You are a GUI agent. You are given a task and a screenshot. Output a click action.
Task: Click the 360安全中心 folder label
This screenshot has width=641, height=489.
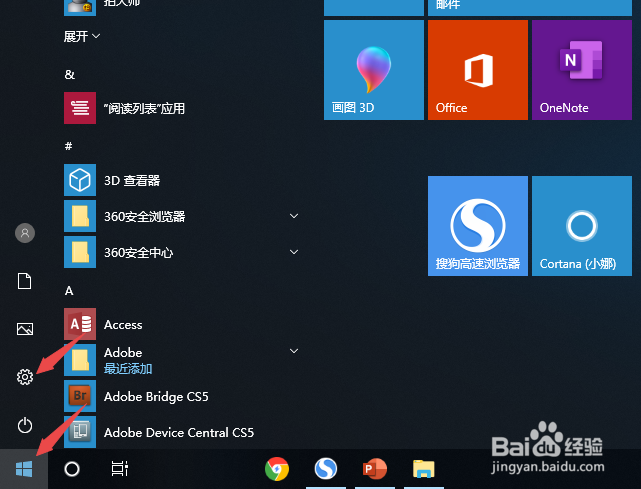coord(139,252)
